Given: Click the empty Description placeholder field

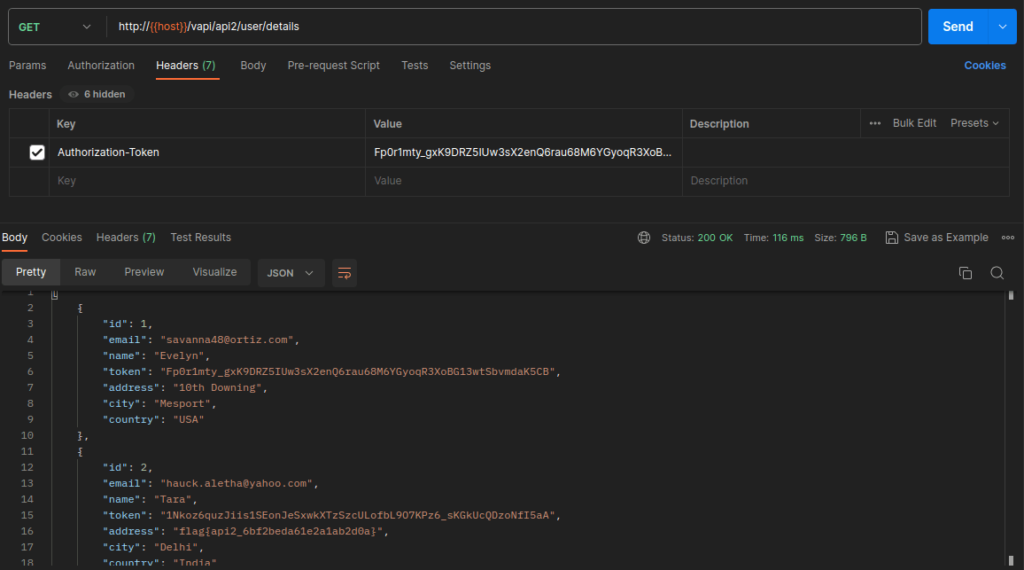Looking at the screenshot, I should 845,181.
